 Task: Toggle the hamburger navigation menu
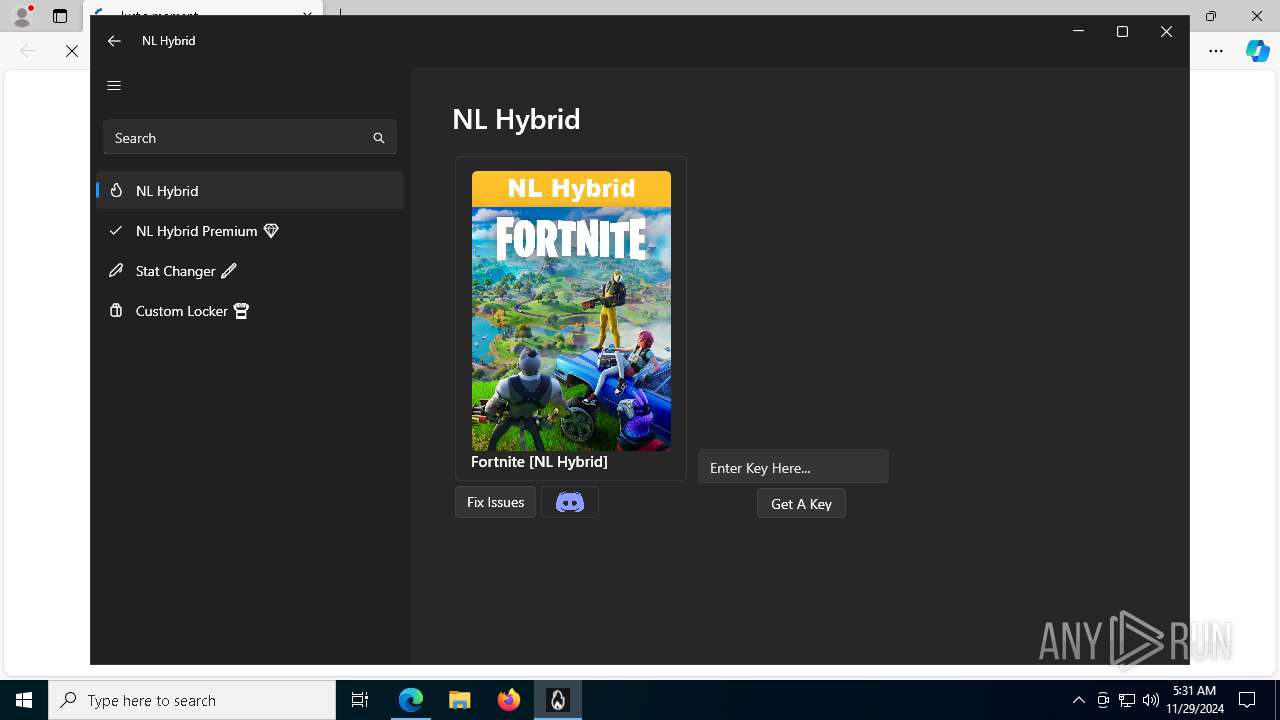tap(114, 85)
